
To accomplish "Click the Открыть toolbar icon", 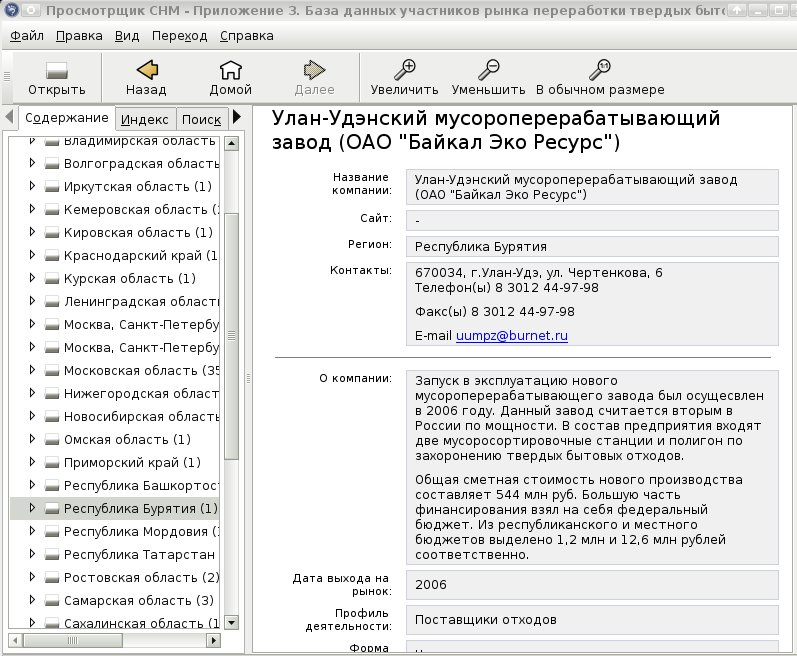I will point(56,70).
